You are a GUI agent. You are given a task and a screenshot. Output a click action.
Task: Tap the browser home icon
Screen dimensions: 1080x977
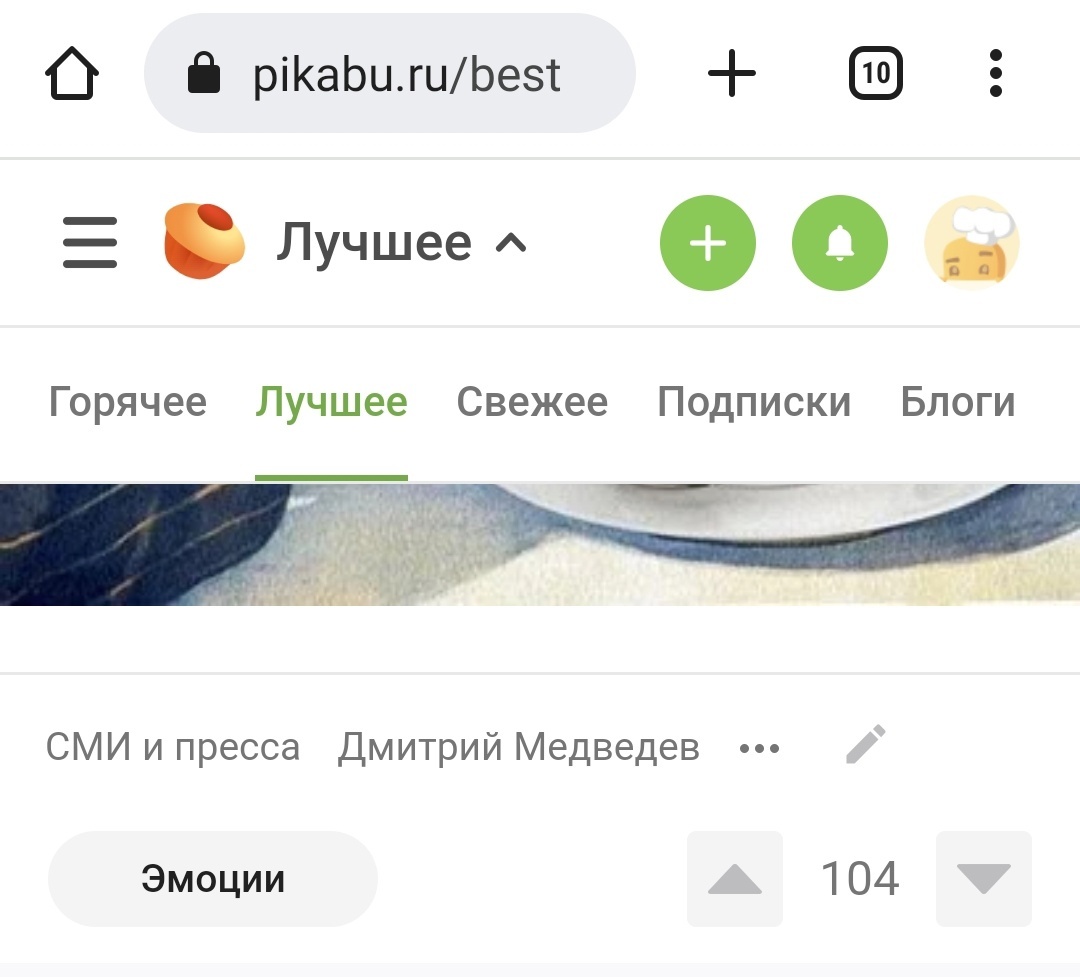tap(72, 73)
